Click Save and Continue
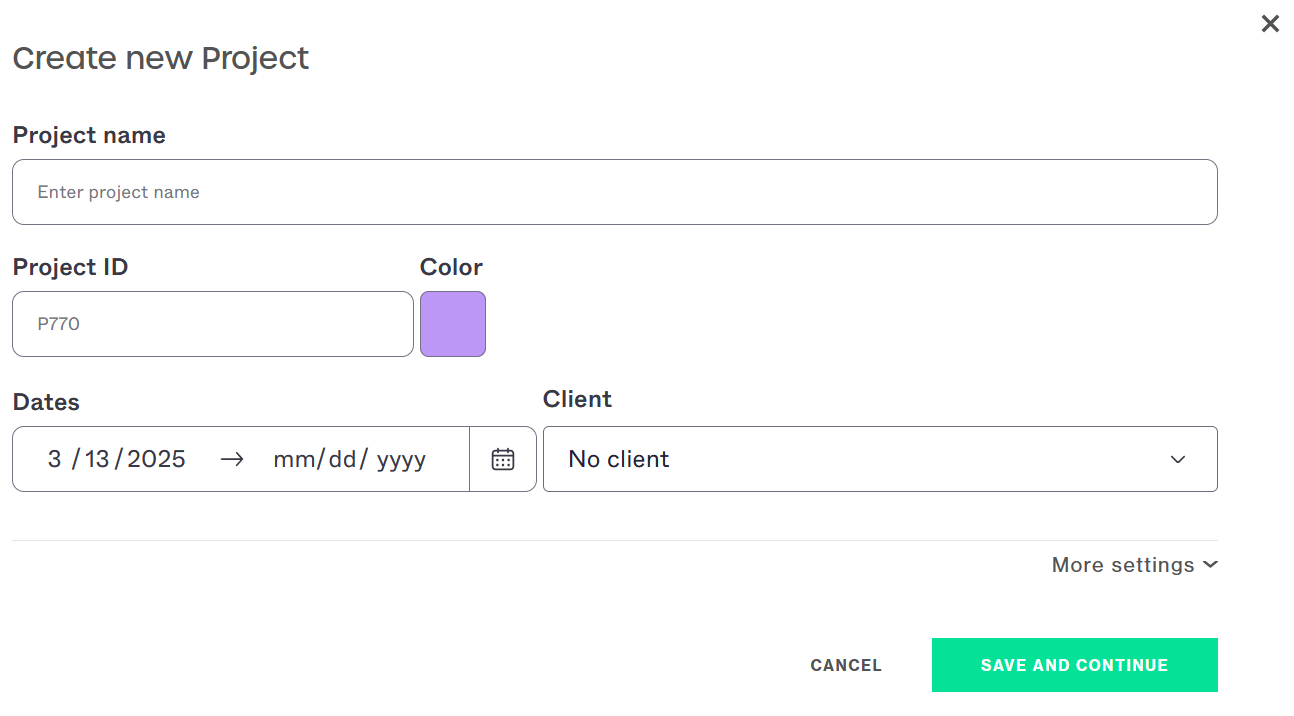Screen dimensions: 1294x716 click(1075, 665)
